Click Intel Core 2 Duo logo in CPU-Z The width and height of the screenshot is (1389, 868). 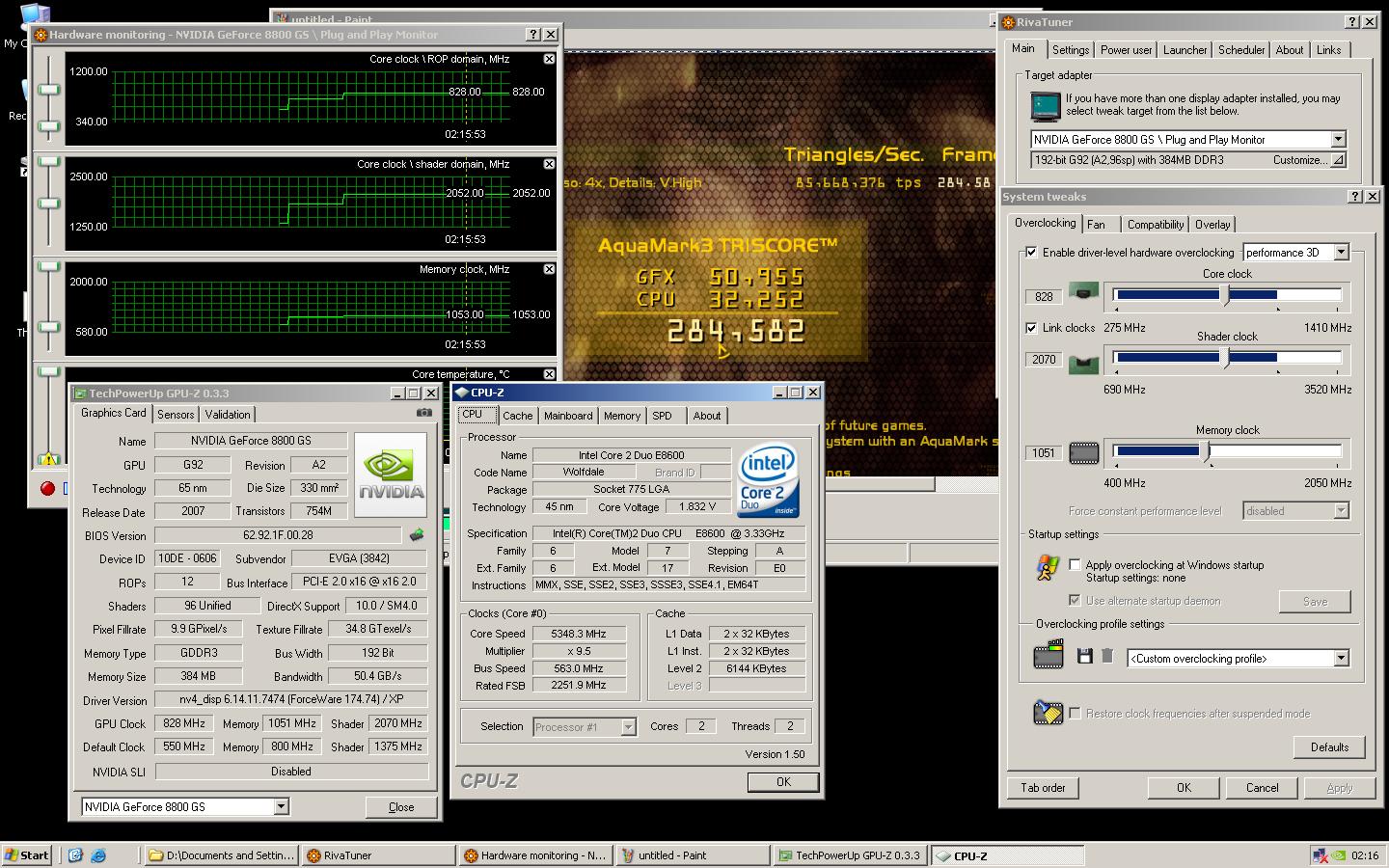pyautogui.click(x=768, y=480)
